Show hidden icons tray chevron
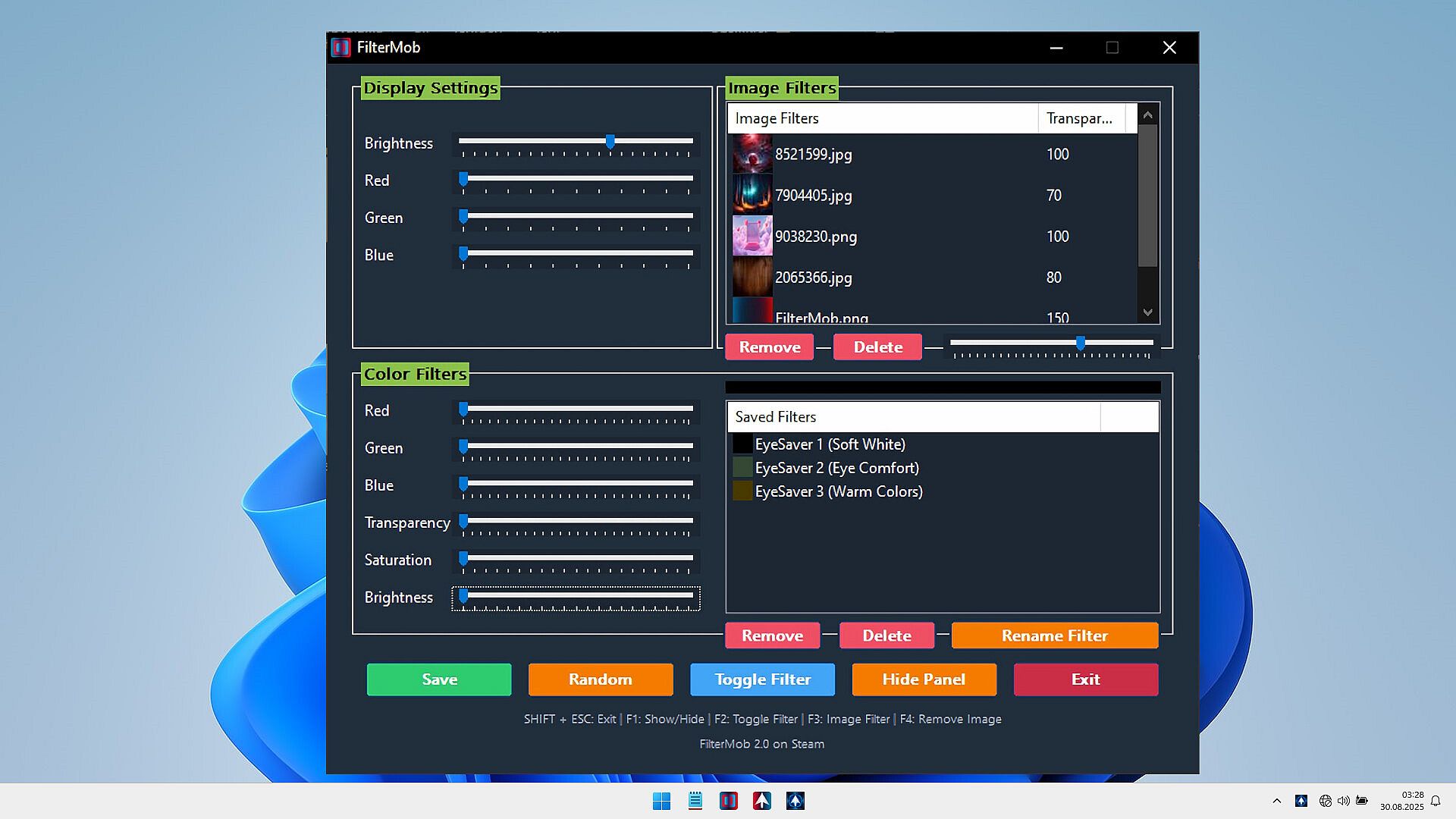 click(x=1277, y=801)
